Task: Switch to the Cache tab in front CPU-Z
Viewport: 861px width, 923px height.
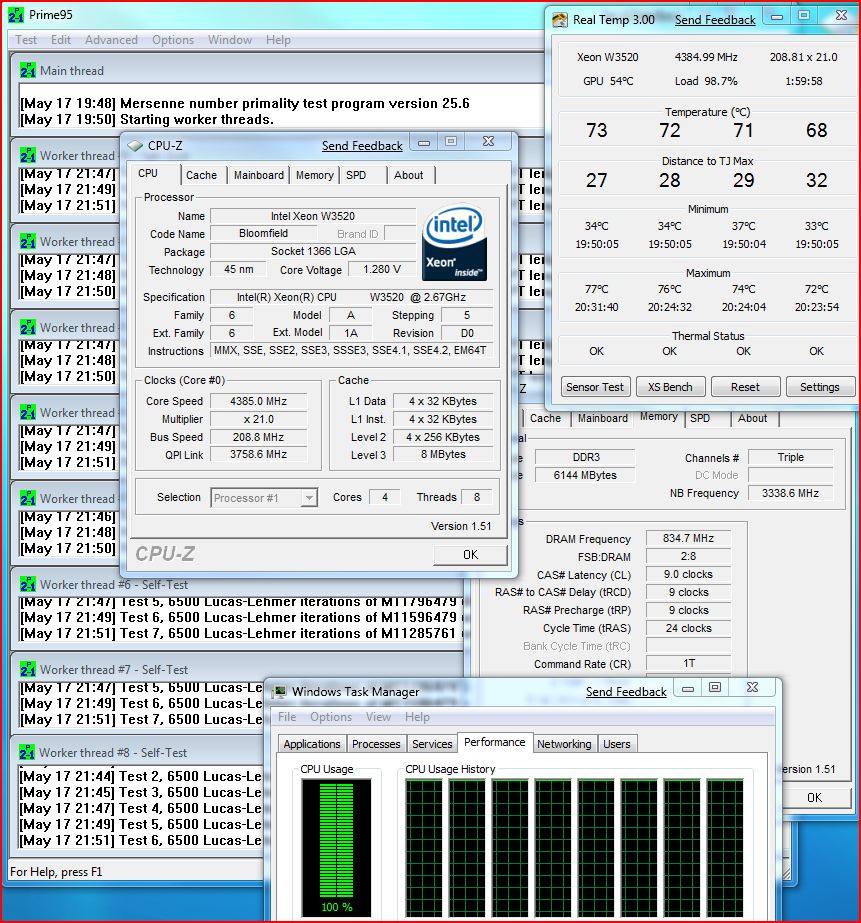Action: [x=201, y=175]
